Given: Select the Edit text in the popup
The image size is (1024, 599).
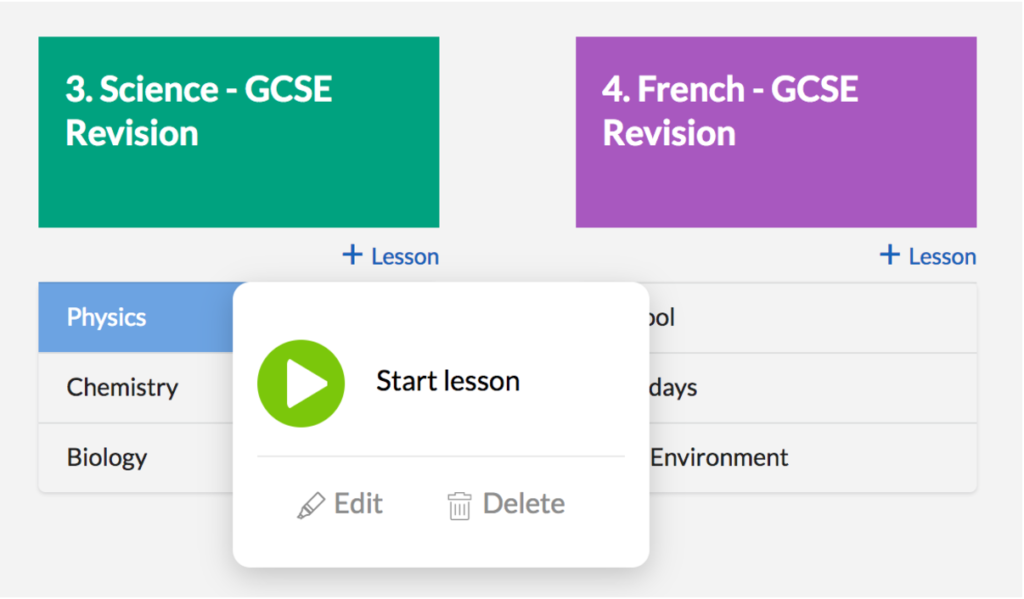Looking at the screenshot, I should [x=358, y=503].
